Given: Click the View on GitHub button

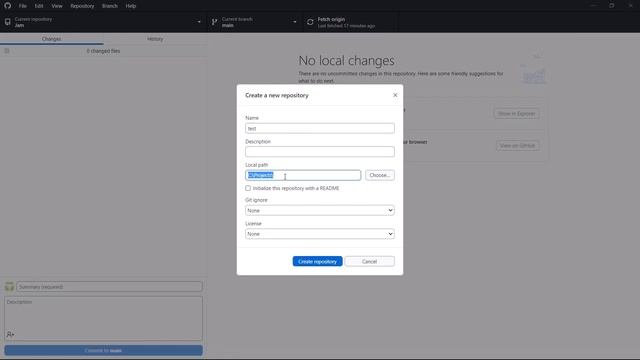Looking at the screenshot, I should click(518, 146).
